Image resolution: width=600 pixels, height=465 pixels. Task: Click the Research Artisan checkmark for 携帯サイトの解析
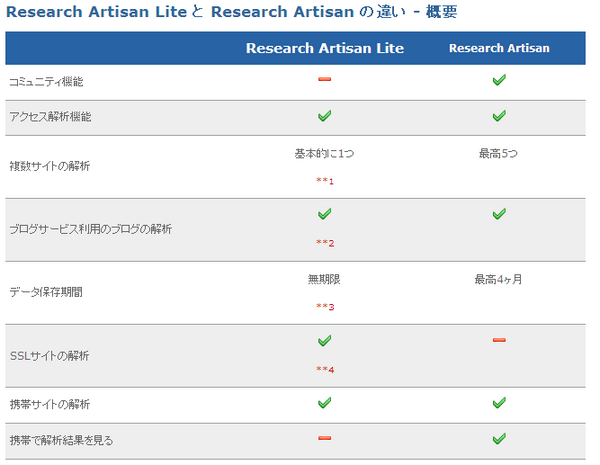point(499,403)
